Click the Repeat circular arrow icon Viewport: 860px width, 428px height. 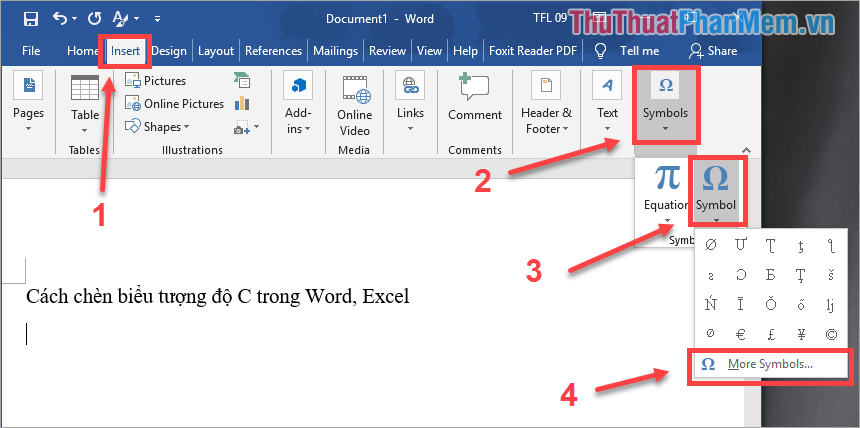click(x=94, y=19)
